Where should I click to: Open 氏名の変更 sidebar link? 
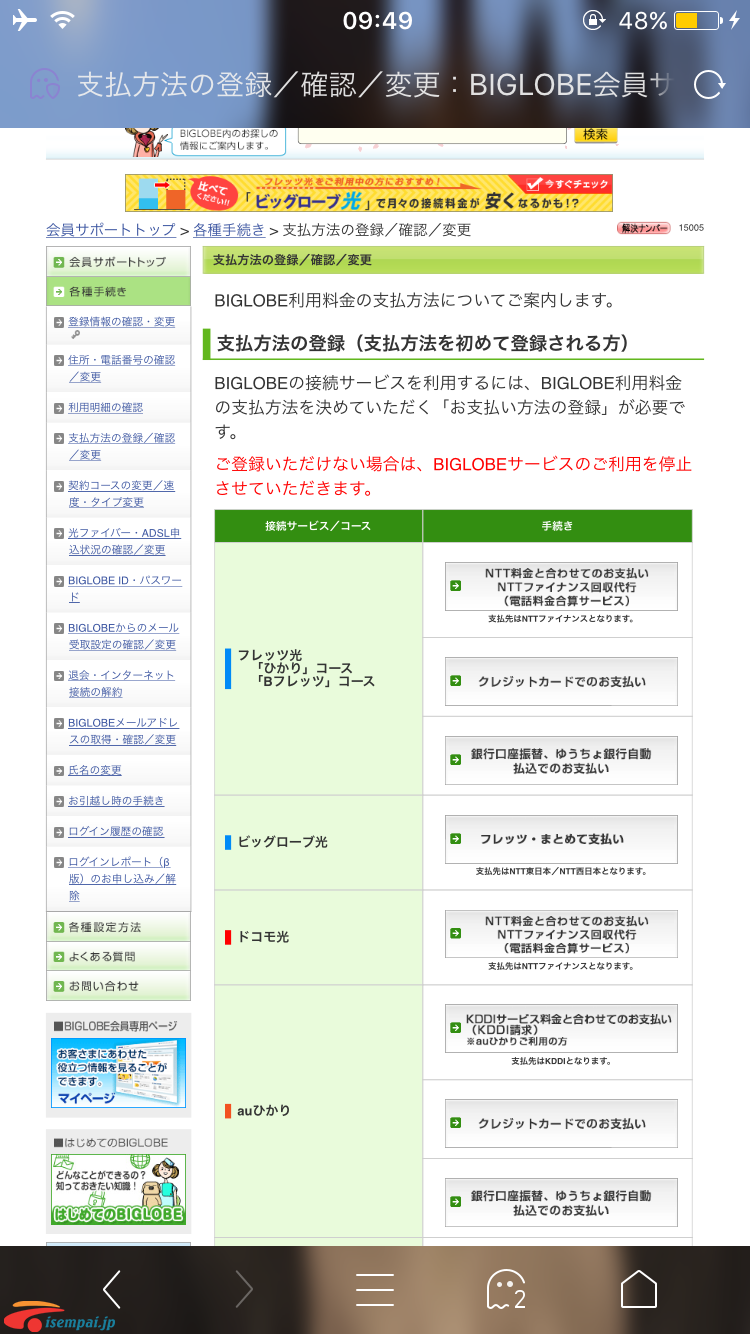(95, 771)
